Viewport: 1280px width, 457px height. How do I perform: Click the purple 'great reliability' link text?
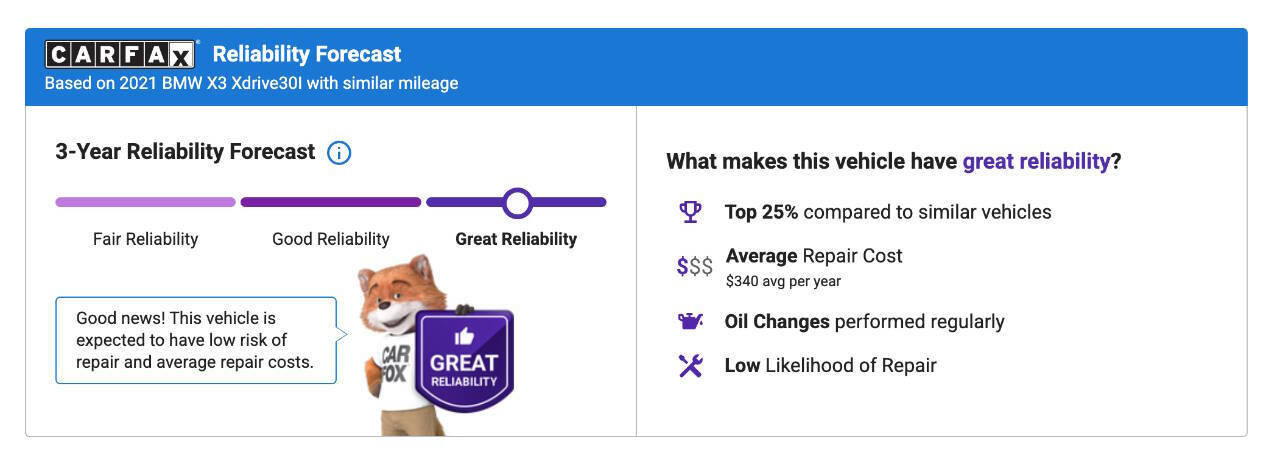pyautogui.click(x=1036, y=161)
